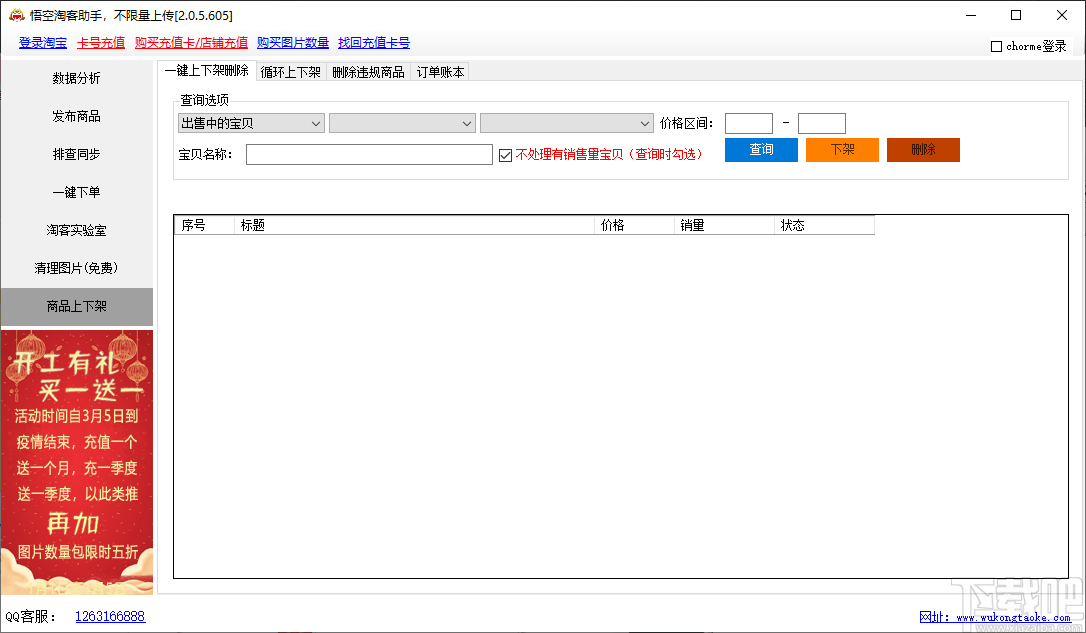Enable the chorme登录 checkbox

(x=997, y=46)
